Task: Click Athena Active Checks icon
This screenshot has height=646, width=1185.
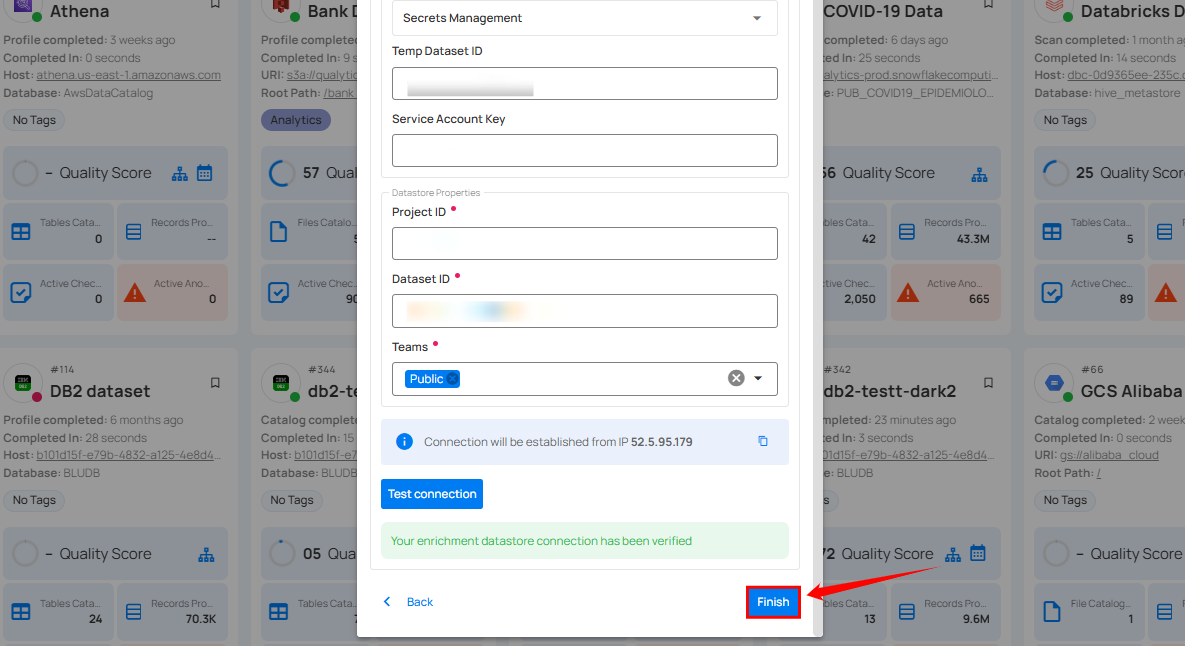Action: tap(20, 292)
